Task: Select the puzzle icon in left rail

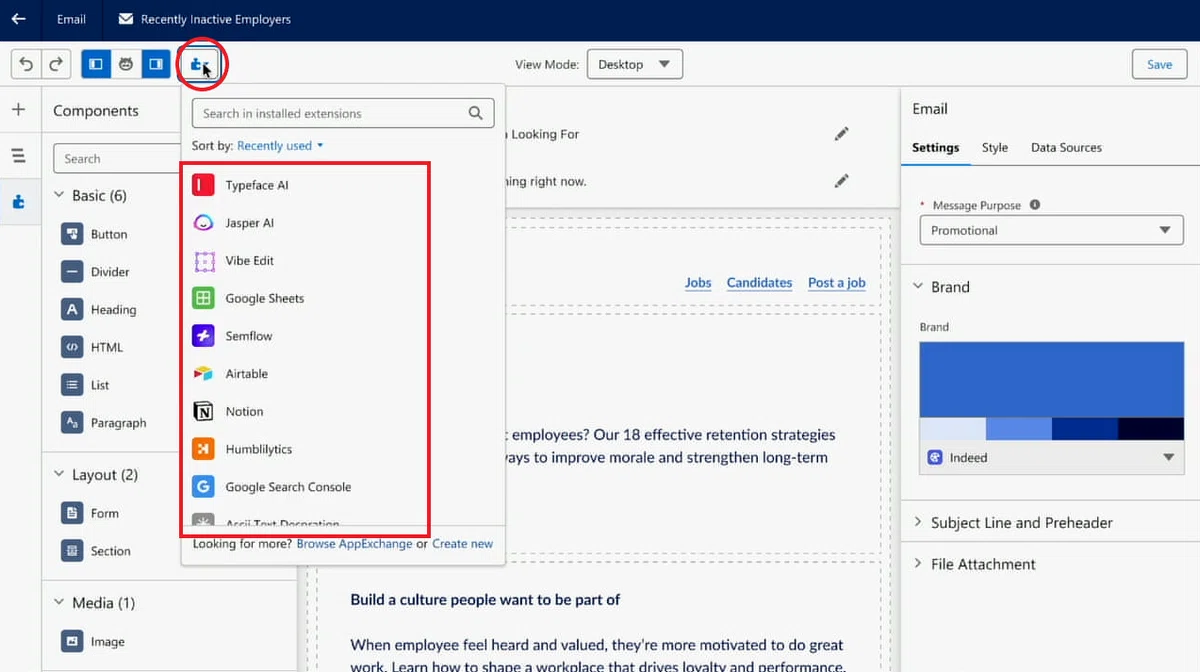Action: tap(19, 201)
